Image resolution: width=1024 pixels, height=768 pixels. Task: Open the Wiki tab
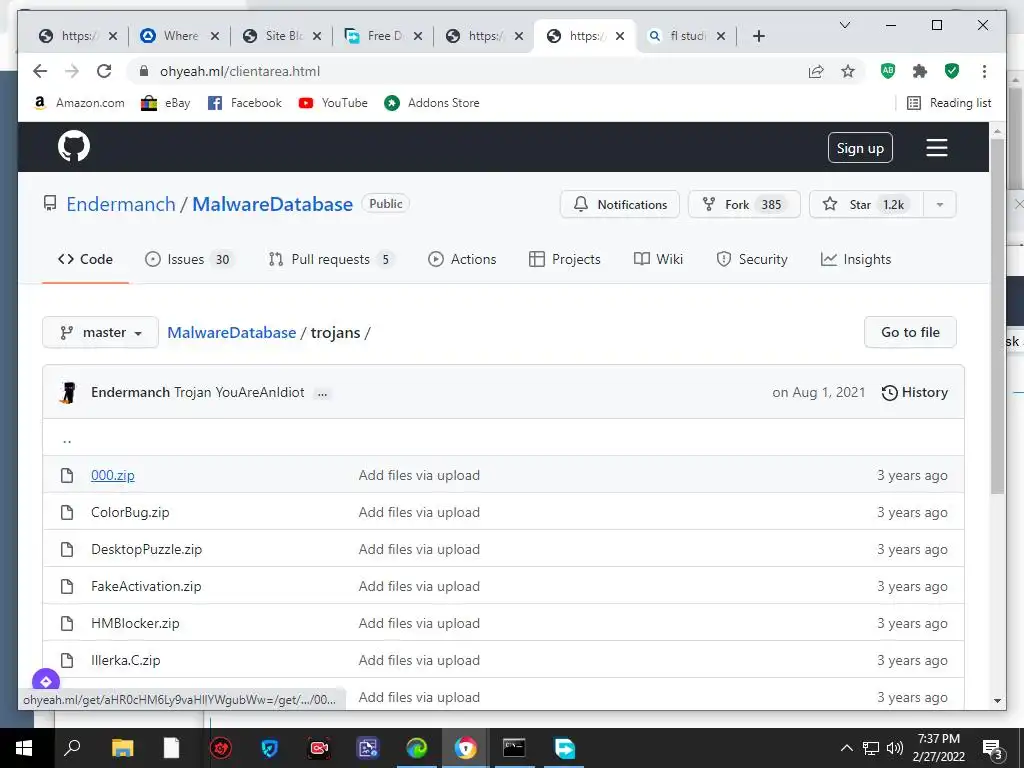coord(658,259)
